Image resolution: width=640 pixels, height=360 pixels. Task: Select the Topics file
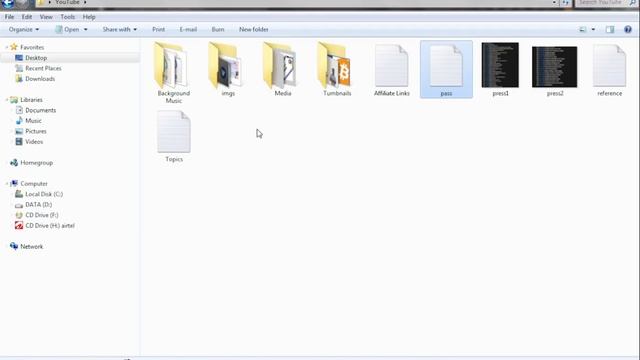(174, 136)
